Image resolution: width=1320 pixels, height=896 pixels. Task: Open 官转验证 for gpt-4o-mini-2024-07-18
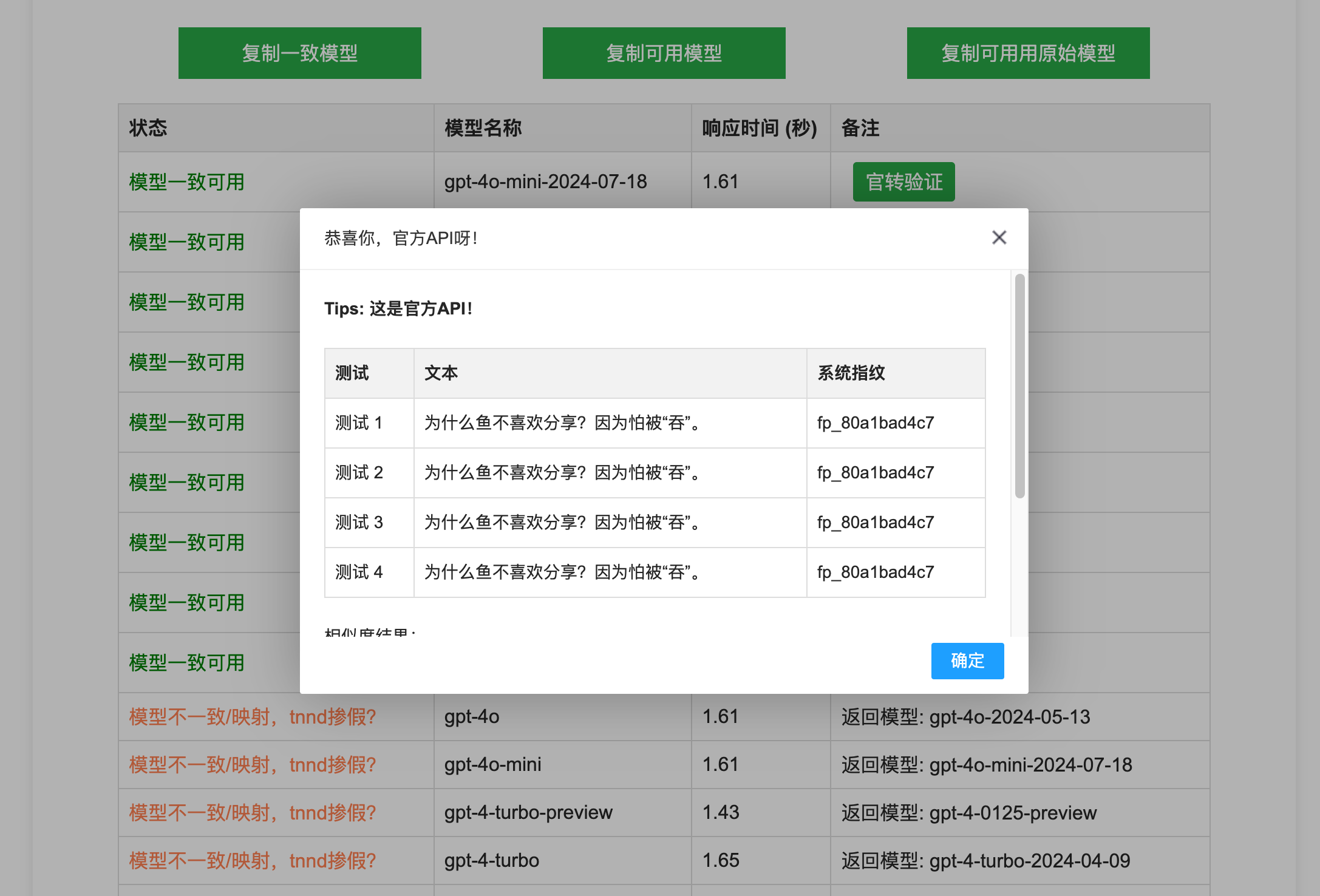(x=903, y=182)
